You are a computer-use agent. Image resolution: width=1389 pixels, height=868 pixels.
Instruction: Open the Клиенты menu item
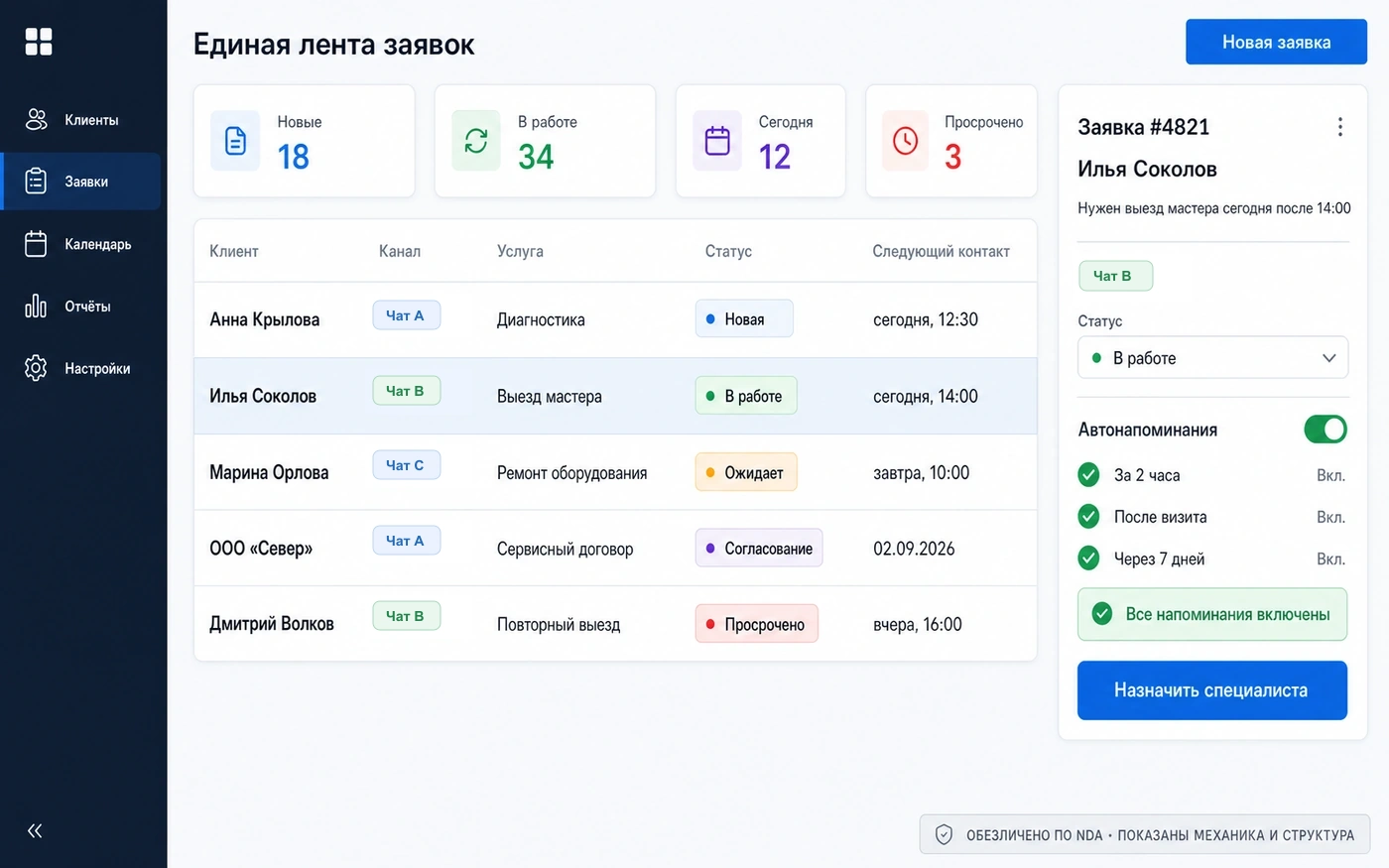tap(80, 120)
